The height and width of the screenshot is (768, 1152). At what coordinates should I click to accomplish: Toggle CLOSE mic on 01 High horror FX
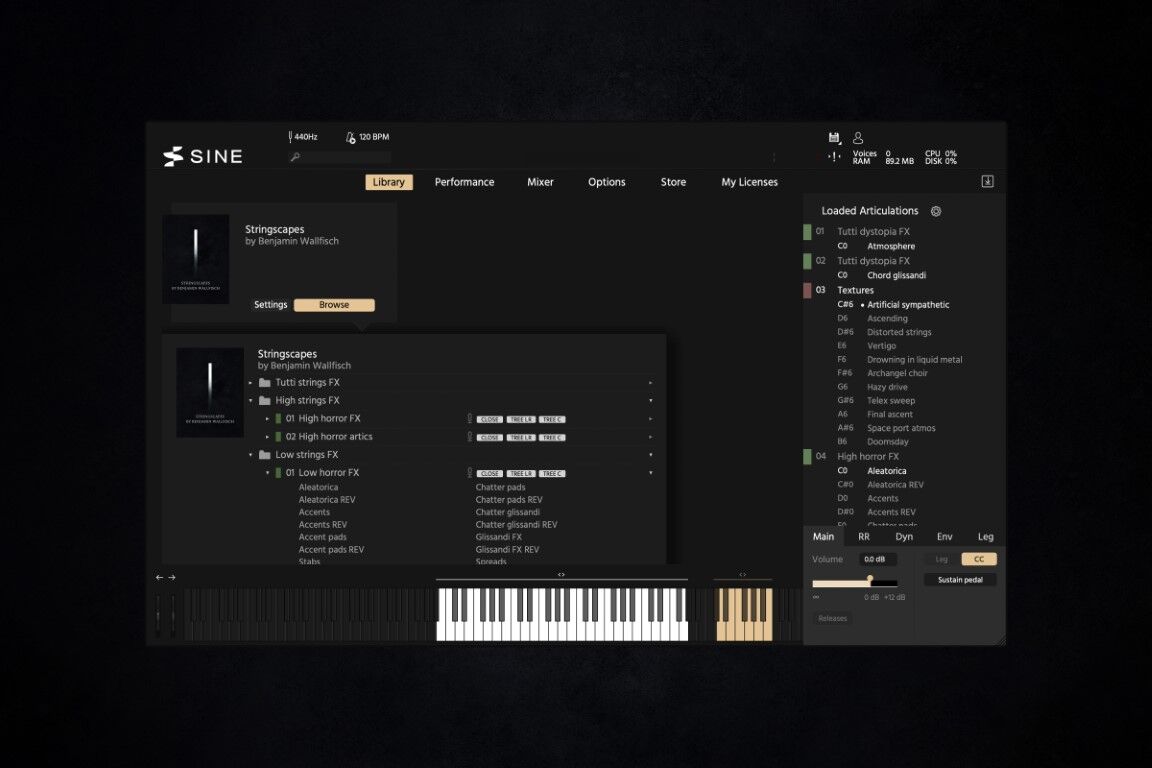490,419
